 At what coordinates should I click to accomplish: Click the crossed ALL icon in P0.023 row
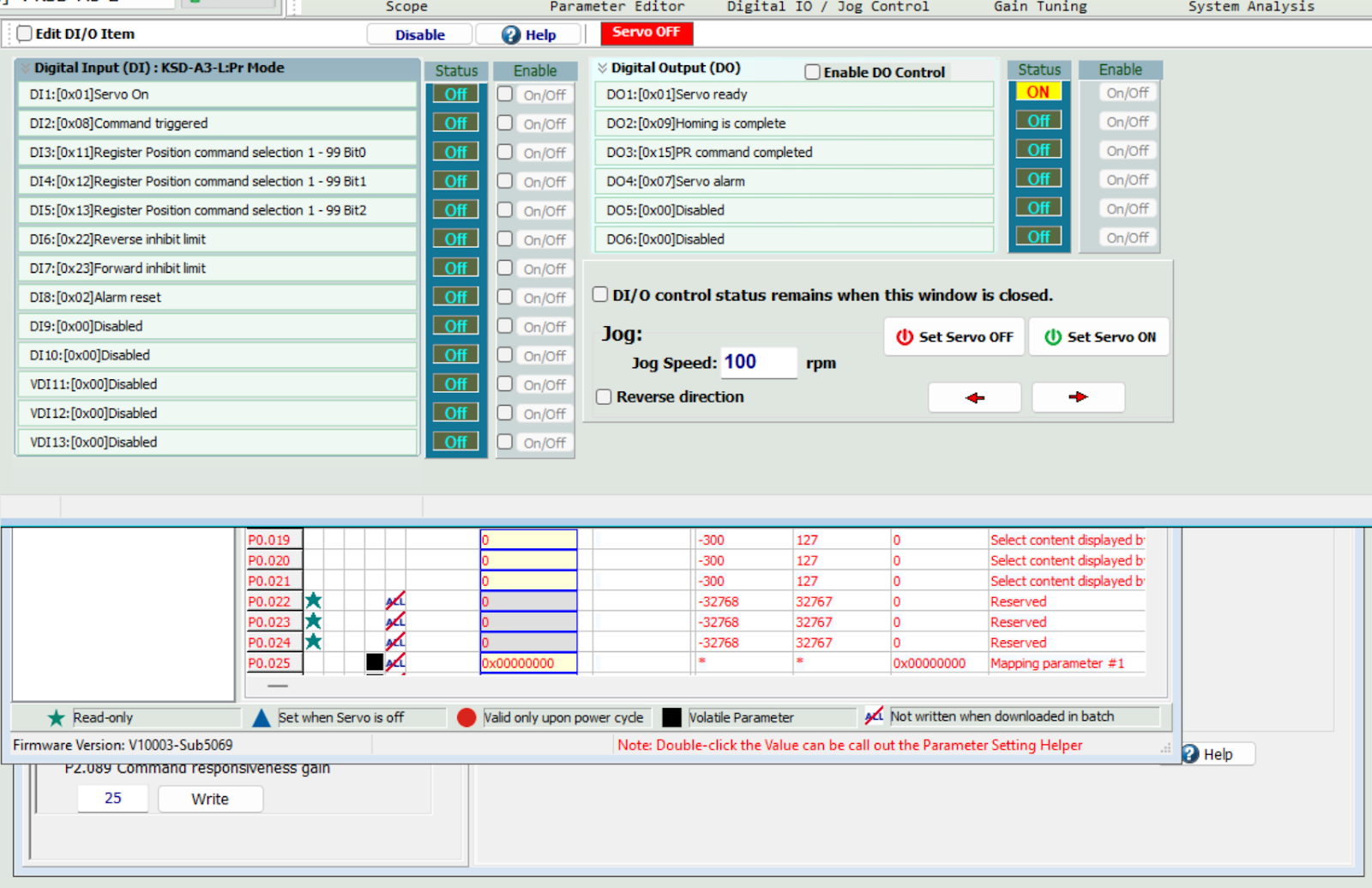coord(395,621)
